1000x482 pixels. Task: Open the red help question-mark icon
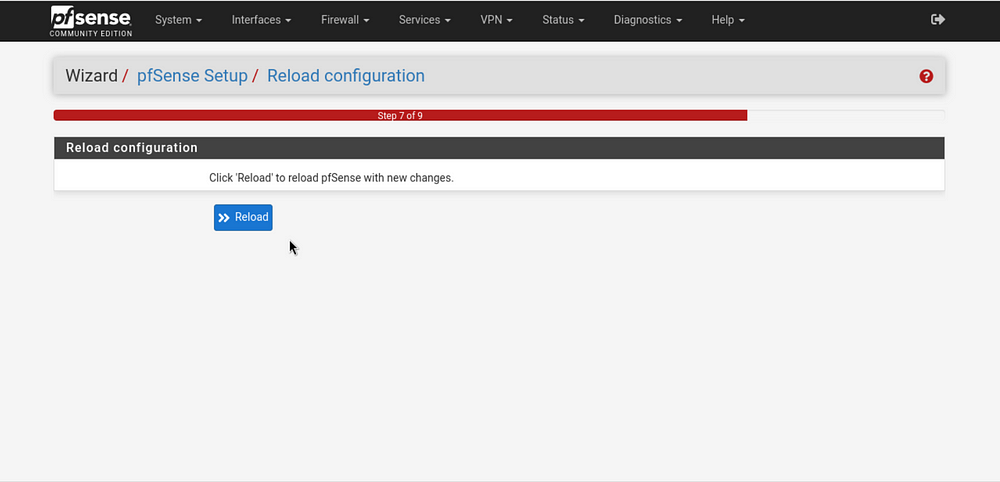[926, 77]
